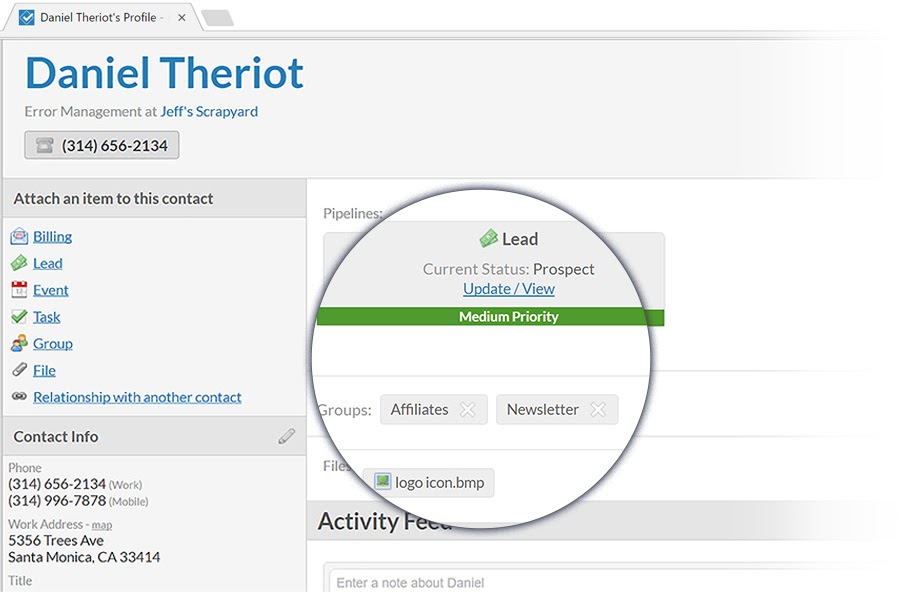Edit contact info via pencil icon
The width and height of the screenshot is (902, 592).
(287, 436)
